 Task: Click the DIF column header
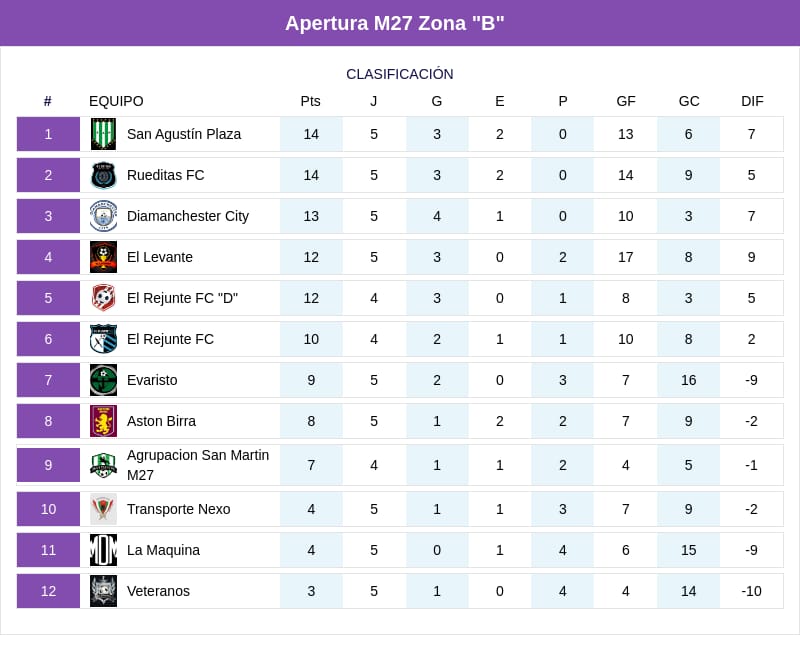(752, 101)
